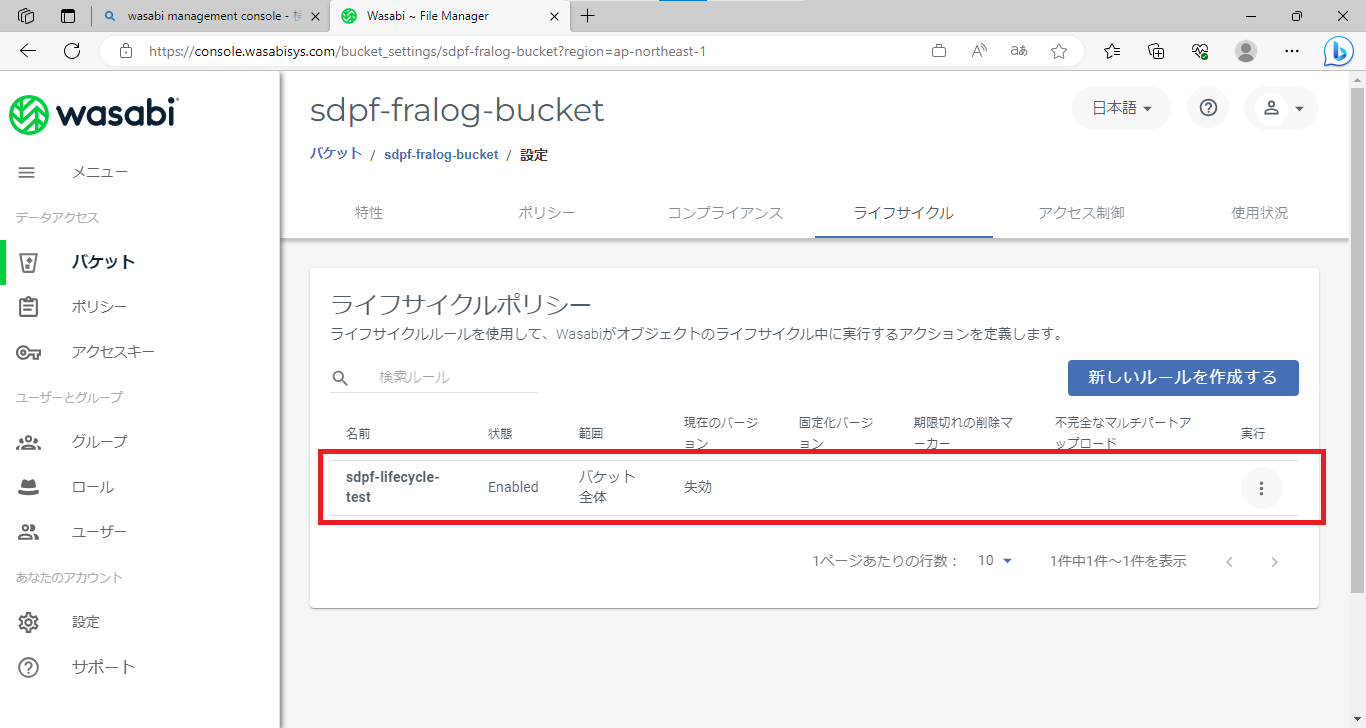Click the グループ group icon
The image size is (1366, 728).
tap(29, 442)
